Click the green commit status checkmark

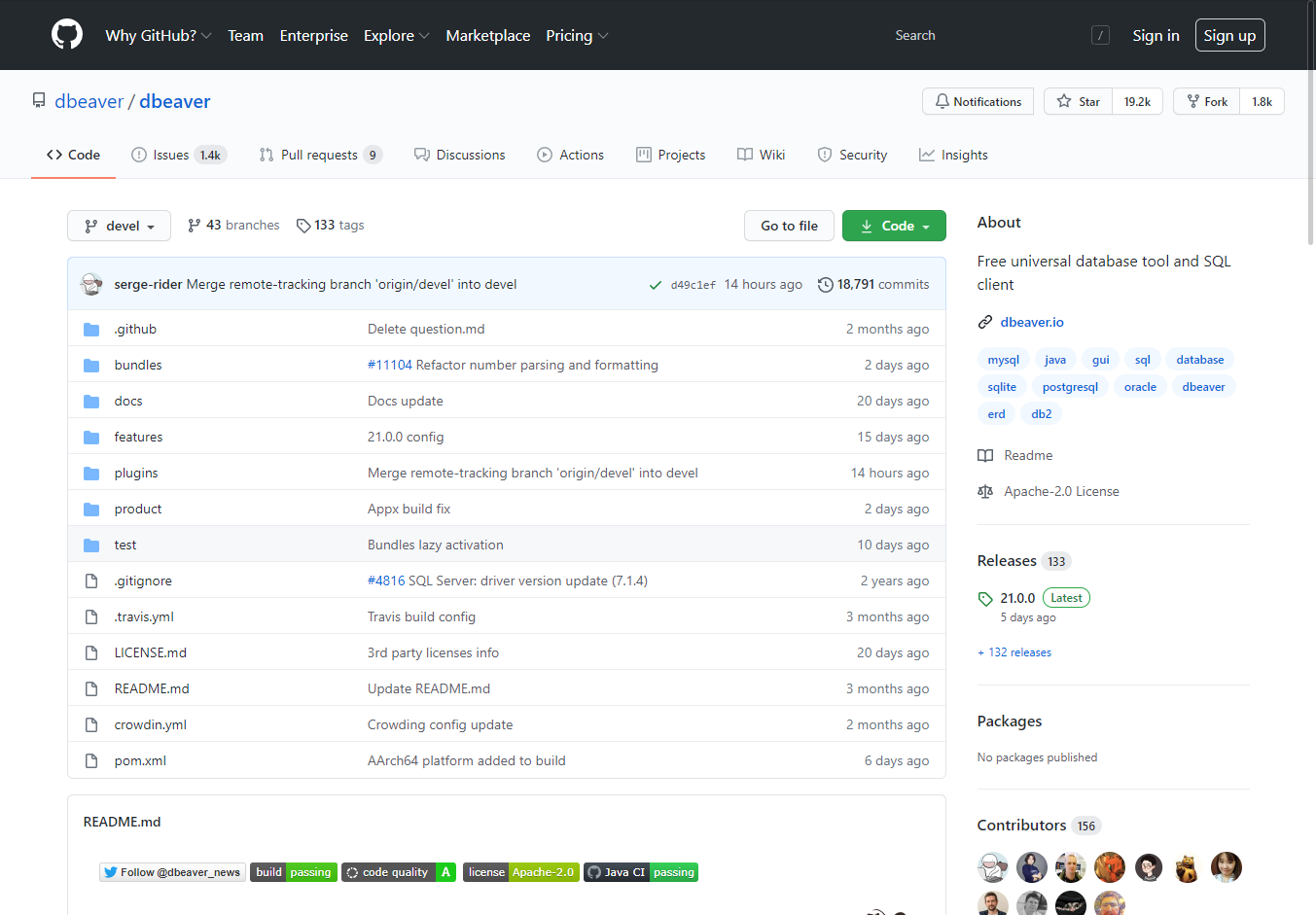click(x=656, y=285)
